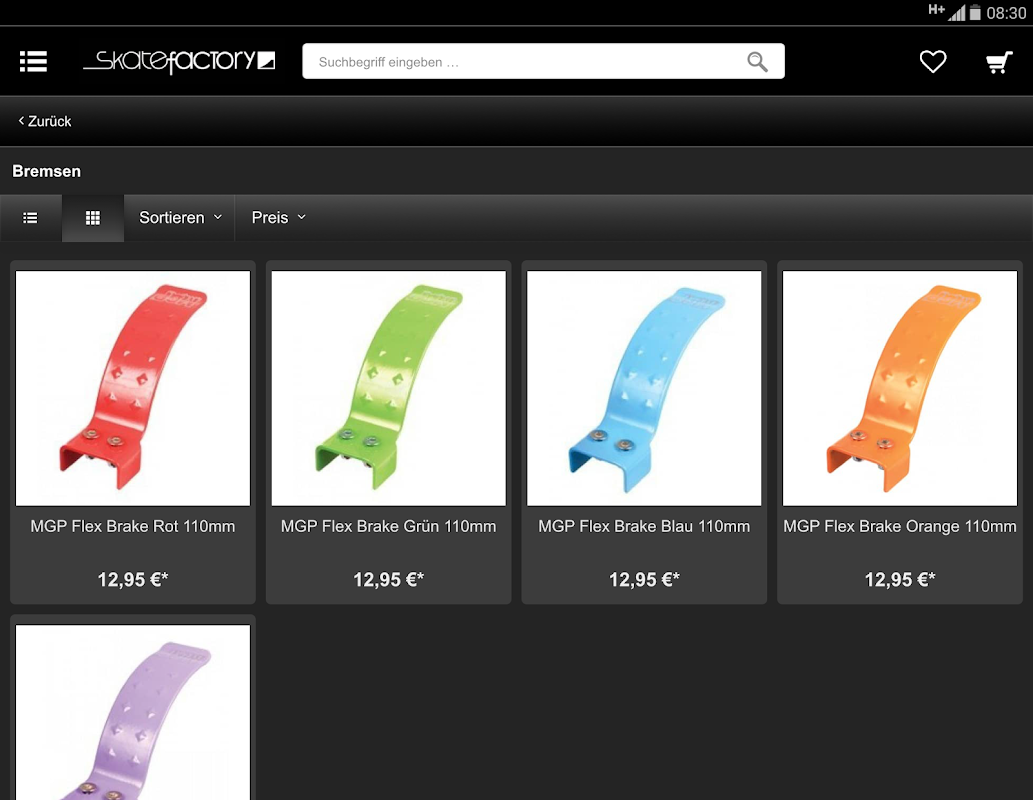Screen dimensions: 1033x800
Task: Open the Preis filter dropdown
Action: pos(278,217)
